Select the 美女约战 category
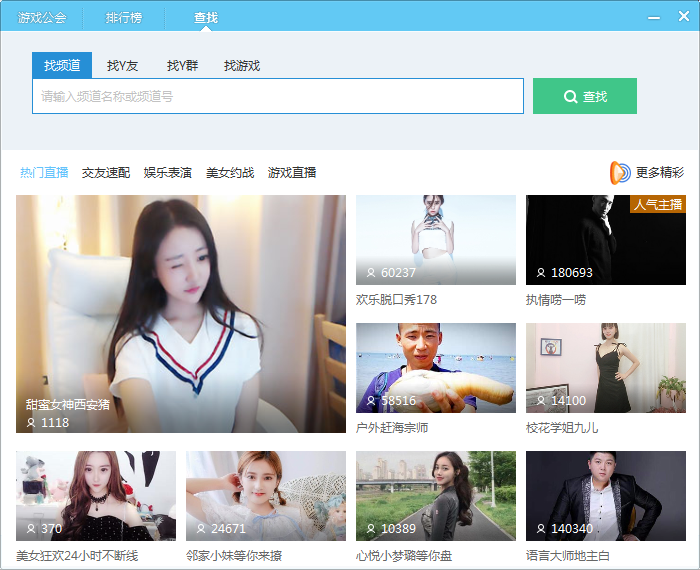The width and height of the screenshot is (700, 570). (230, 172)
